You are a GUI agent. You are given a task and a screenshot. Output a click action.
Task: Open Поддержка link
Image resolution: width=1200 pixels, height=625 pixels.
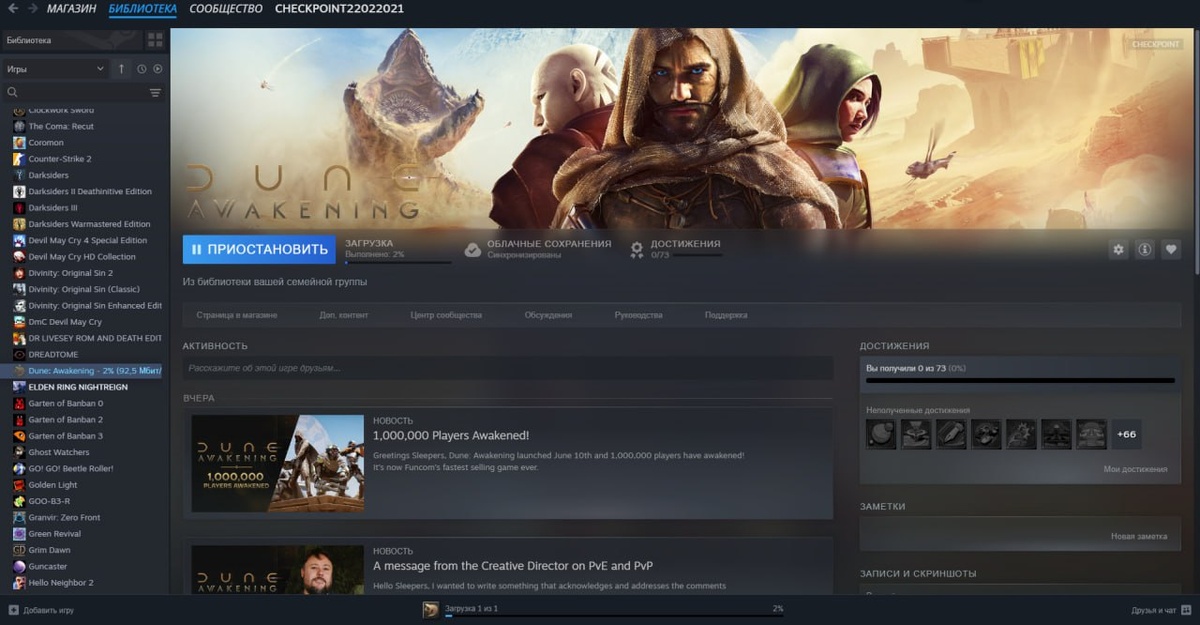coord(726,315)
